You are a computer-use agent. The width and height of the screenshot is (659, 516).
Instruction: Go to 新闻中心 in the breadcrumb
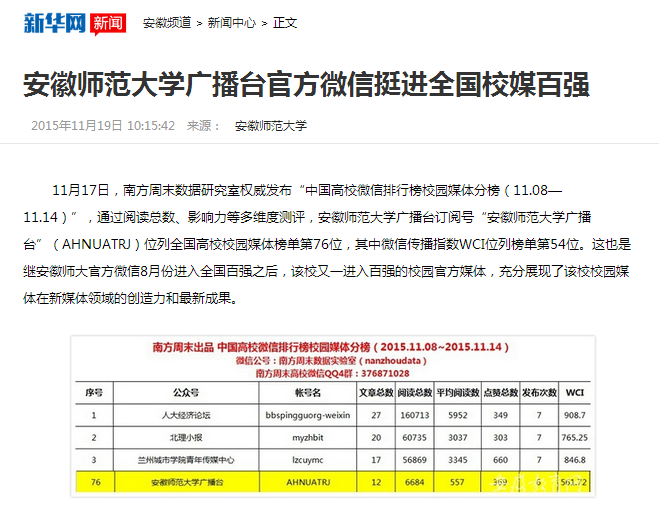tap(231, 22)
